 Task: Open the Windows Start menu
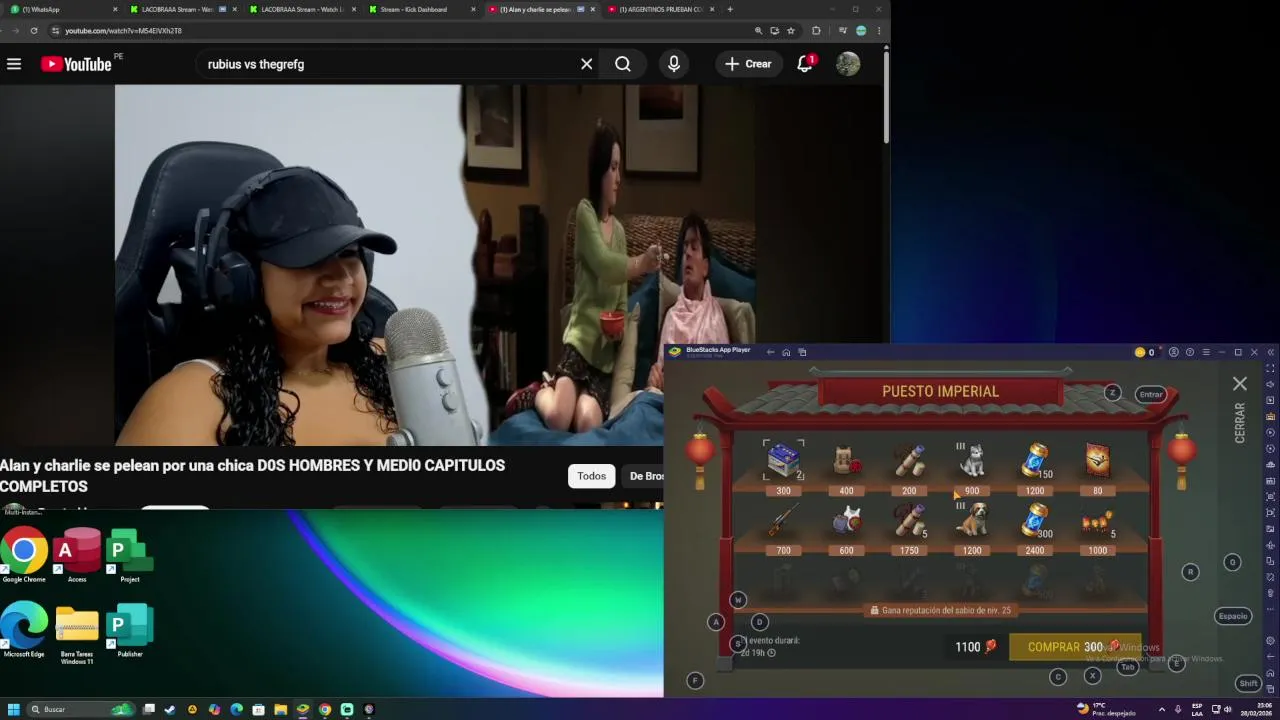(14, 709)
